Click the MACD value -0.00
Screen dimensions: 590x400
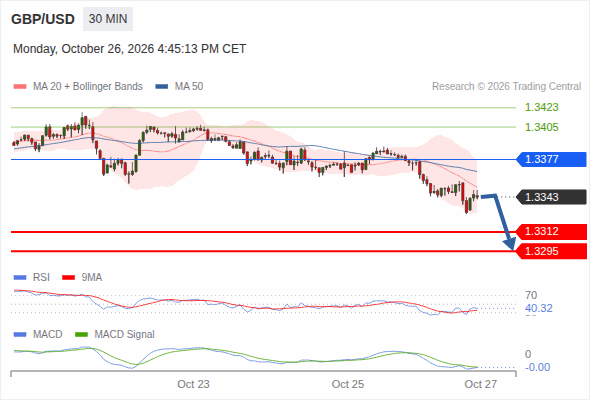coord(537,367)
